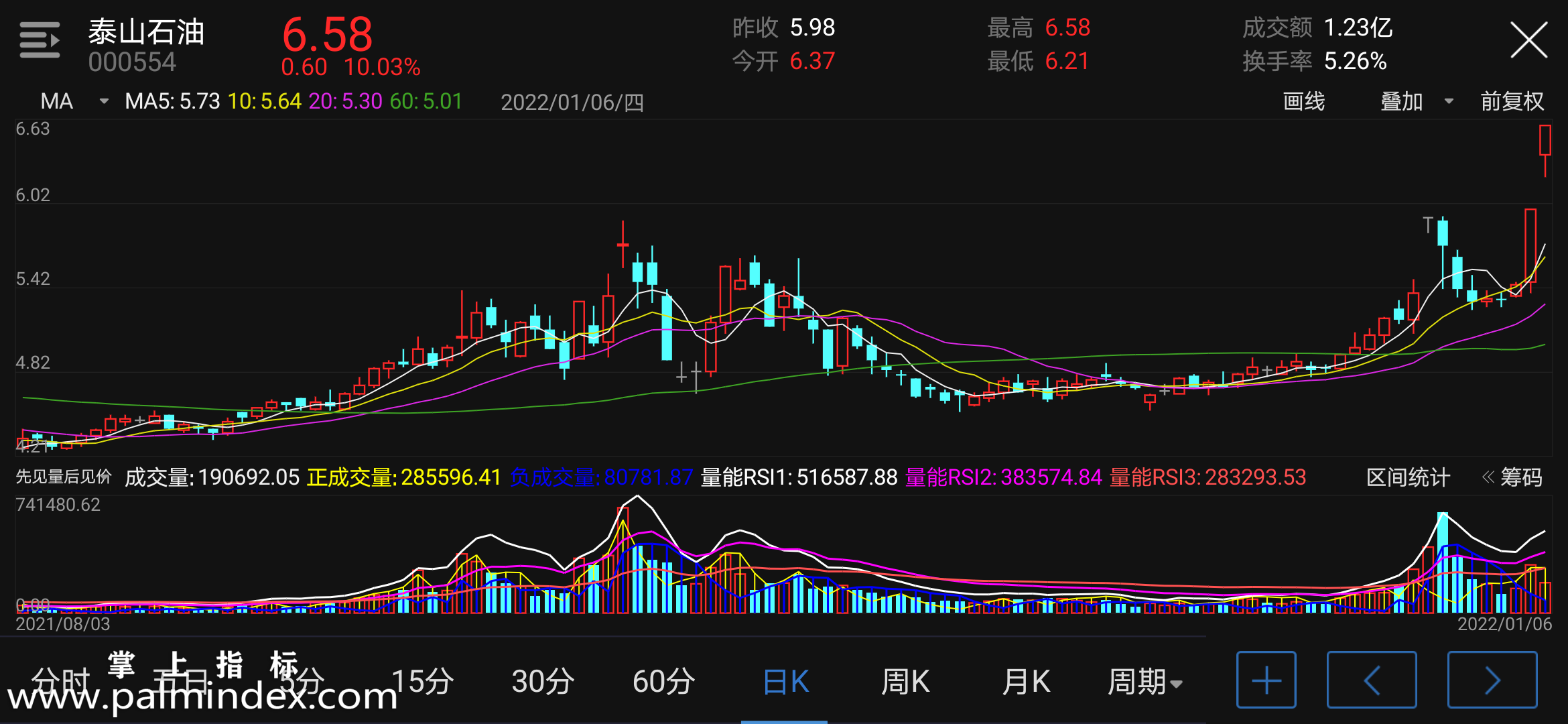Image resolution: width=1568 pixels, height=724 pixels.
Task: Click the 量能RSI1: 516587.88 readout
Action: point(799,477)
